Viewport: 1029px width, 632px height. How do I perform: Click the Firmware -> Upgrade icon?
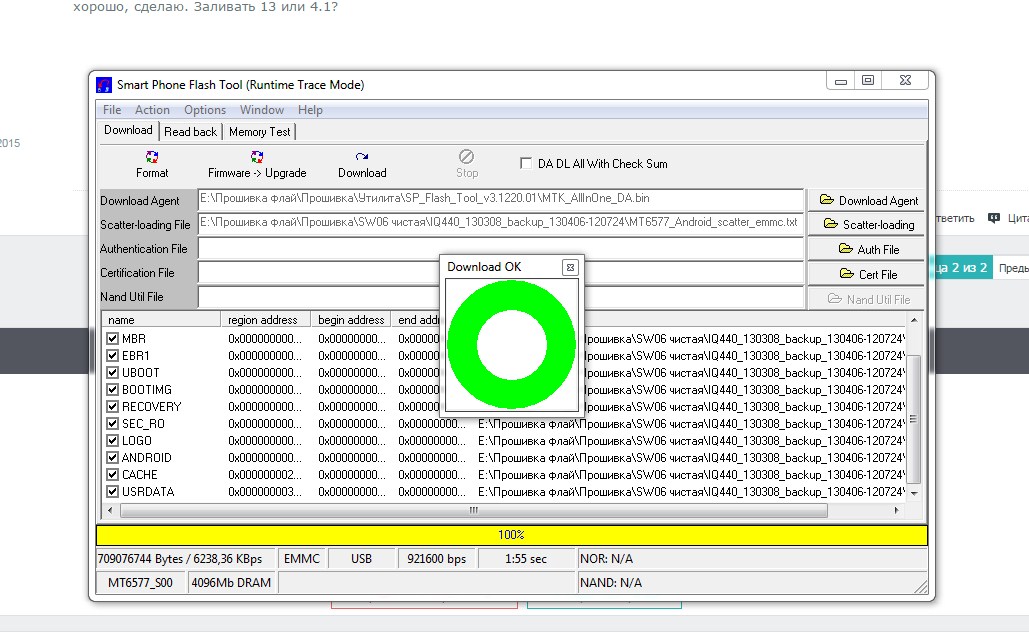click(257, 164)
